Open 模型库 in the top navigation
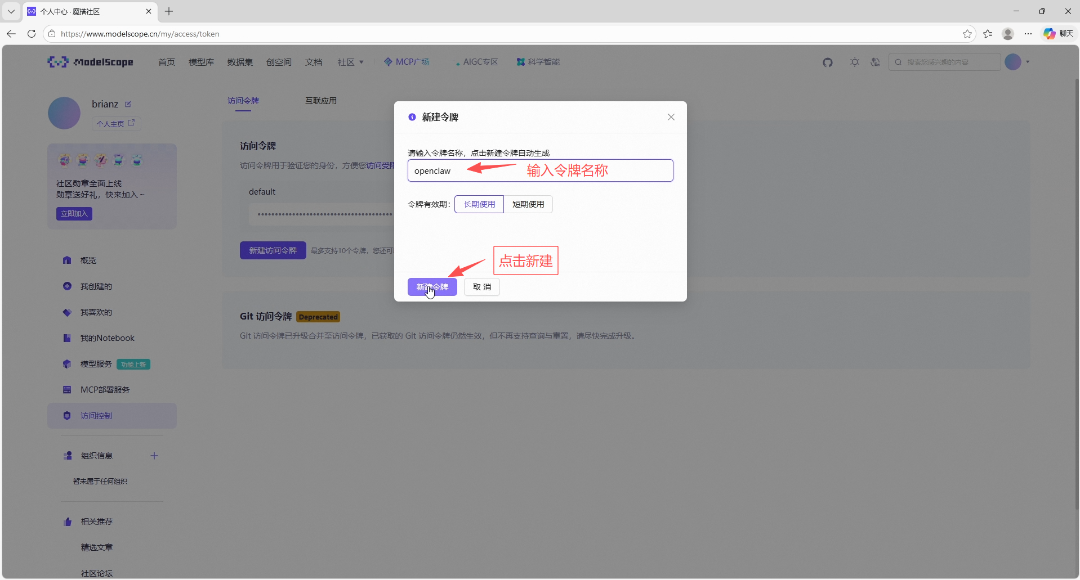This screenshot has height=580, width=1080. (x=201, y=62)
